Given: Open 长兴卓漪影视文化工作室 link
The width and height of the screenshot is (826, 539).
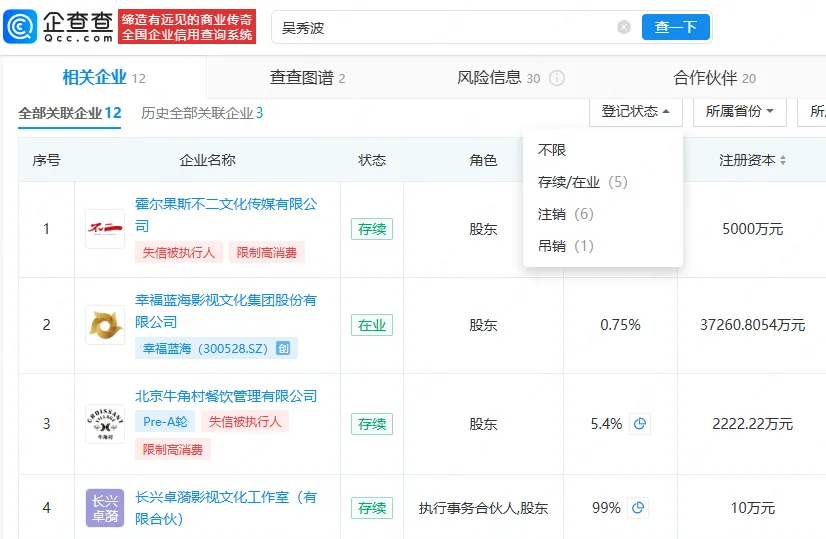Looking at the screenshot, I should 226,508.
